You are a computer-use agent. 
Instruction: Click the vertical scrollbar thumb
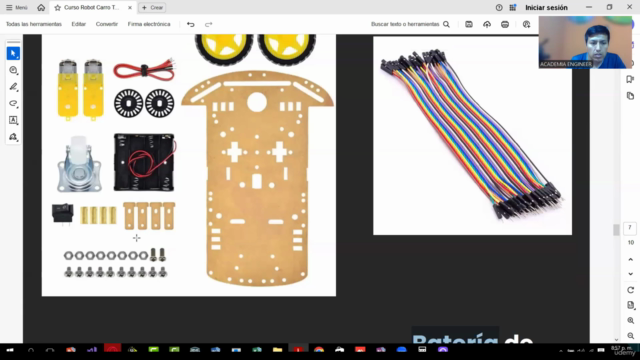[616, 230]
